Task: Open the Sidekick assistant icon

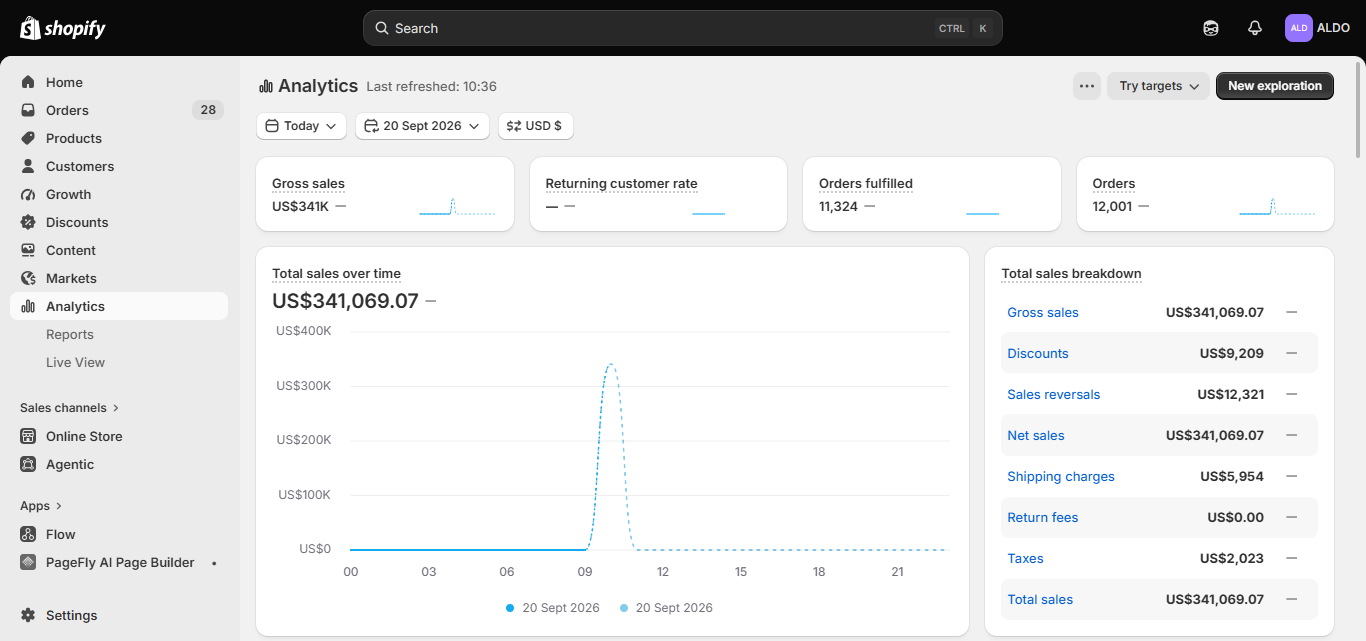Action: (1211, 28)
